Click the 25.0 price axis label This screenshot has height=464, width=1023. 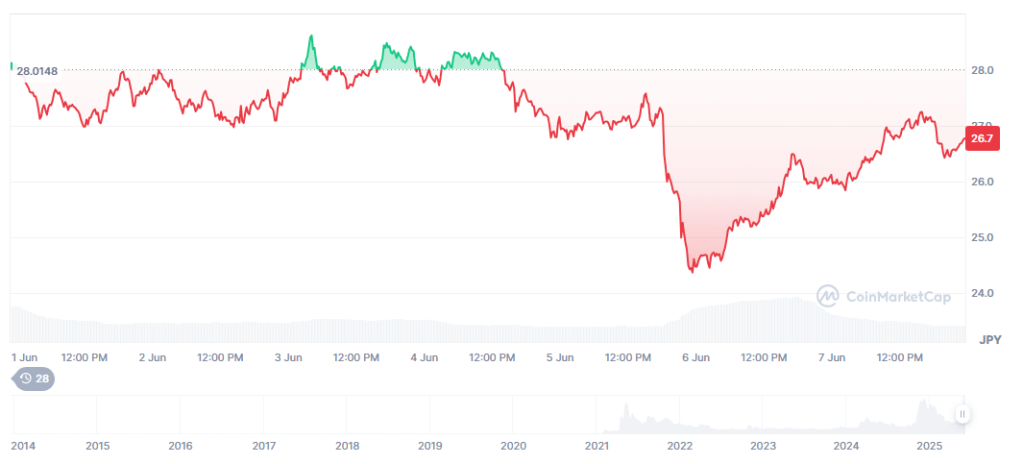click(981, 238)
